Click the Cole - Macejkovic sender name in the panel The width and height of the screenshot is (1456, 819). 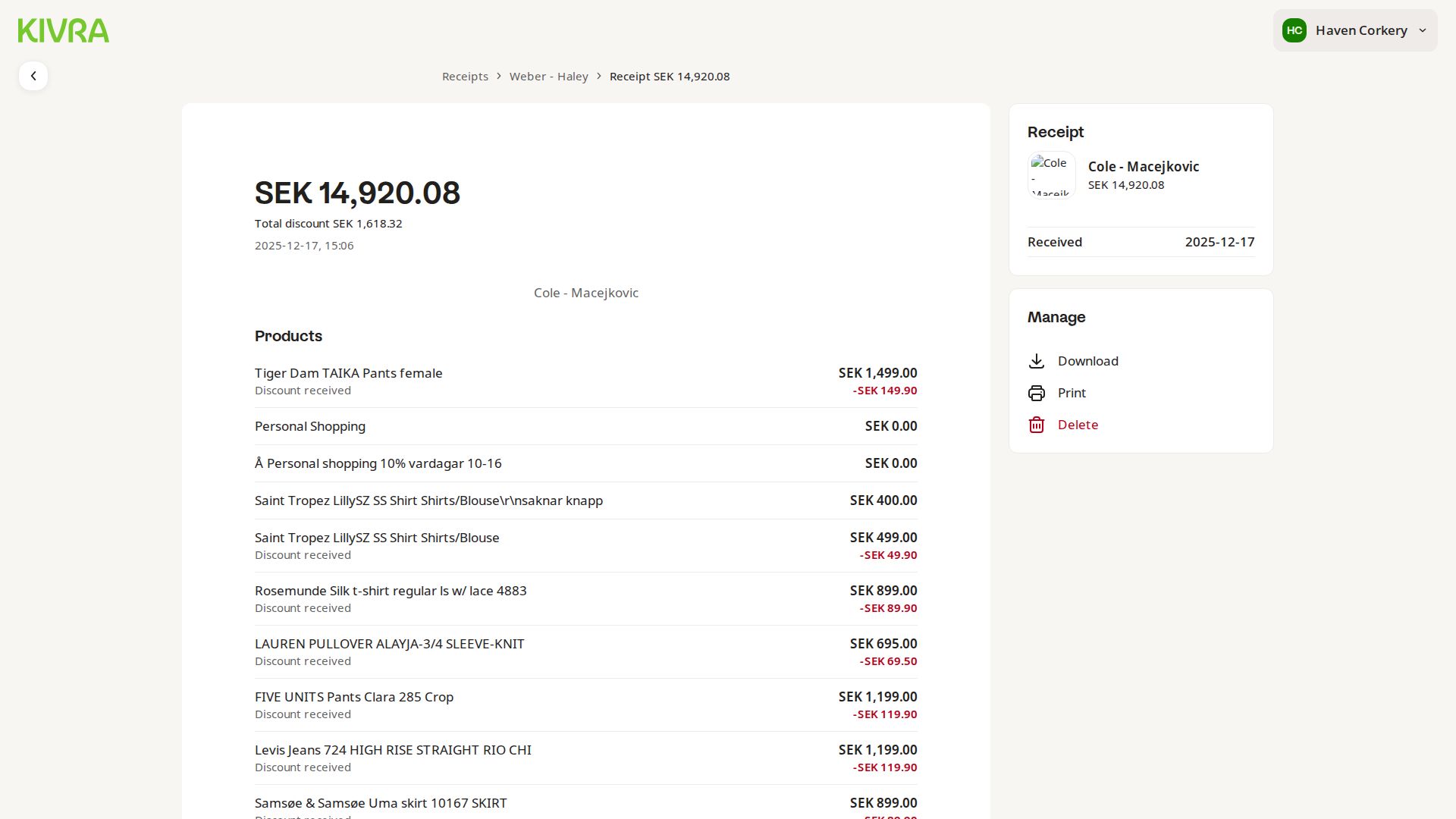[1143, 167]
